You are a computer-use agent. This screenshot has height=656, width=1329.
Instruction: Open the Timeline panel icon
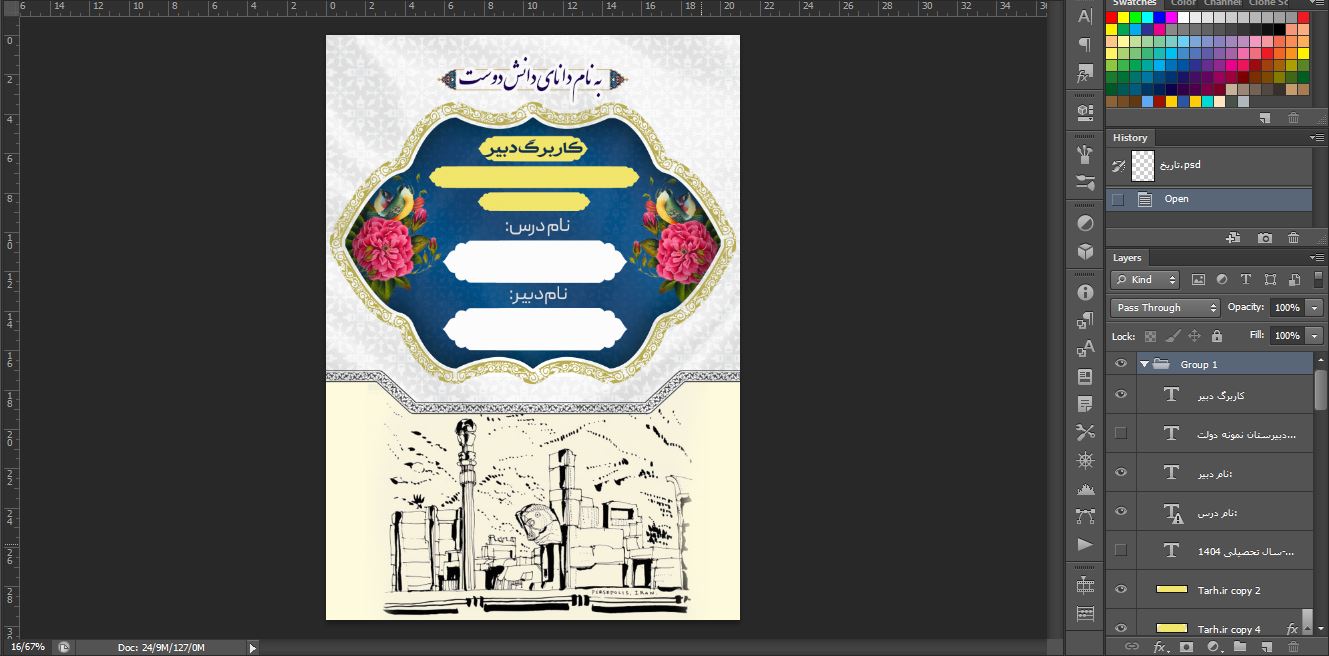point(1085,585)
